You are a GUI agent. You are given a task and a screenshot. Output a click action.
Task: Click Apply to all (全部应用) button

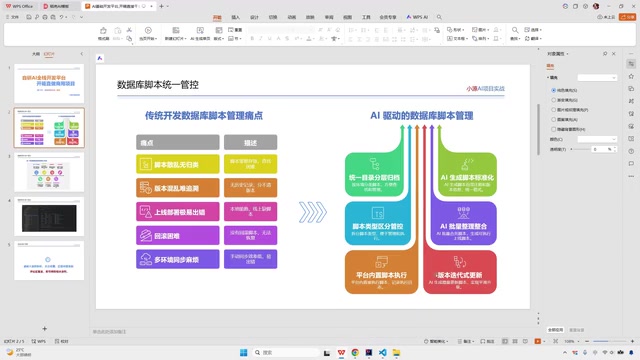(556, 330)
